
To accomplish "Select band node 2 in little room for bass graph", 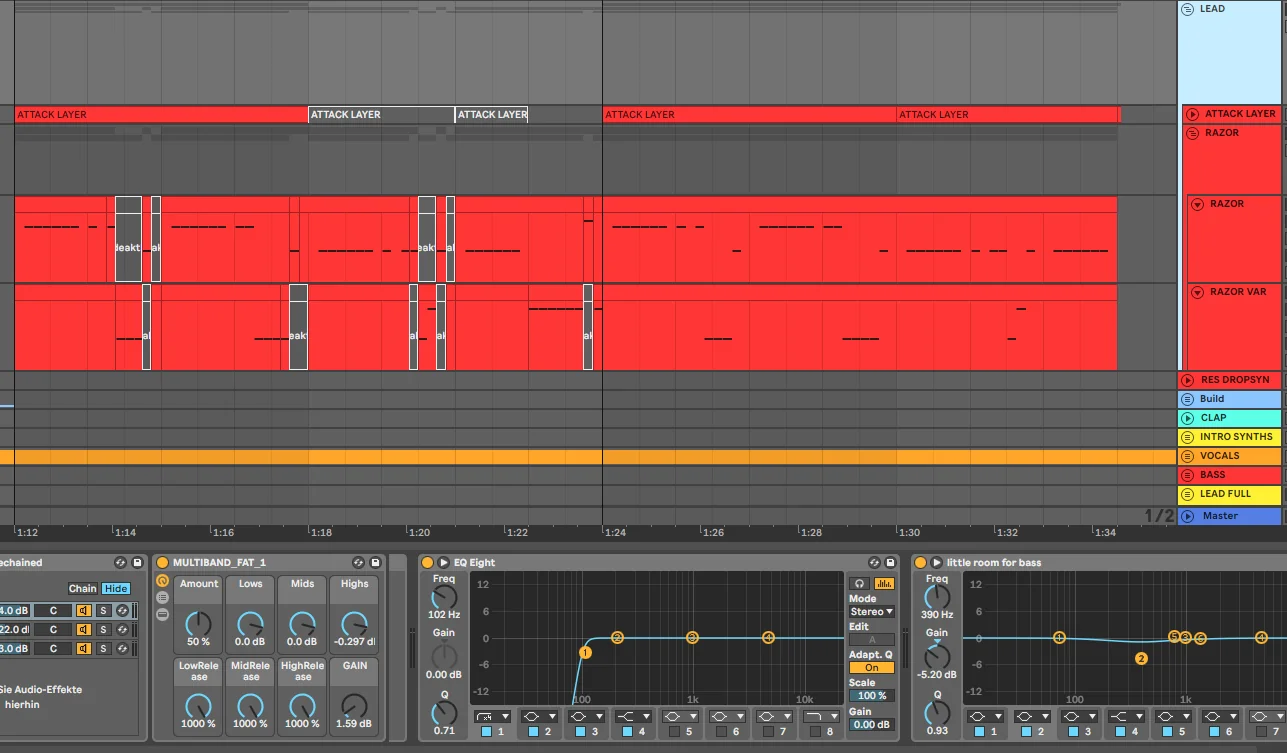I will coord(1141,658).
